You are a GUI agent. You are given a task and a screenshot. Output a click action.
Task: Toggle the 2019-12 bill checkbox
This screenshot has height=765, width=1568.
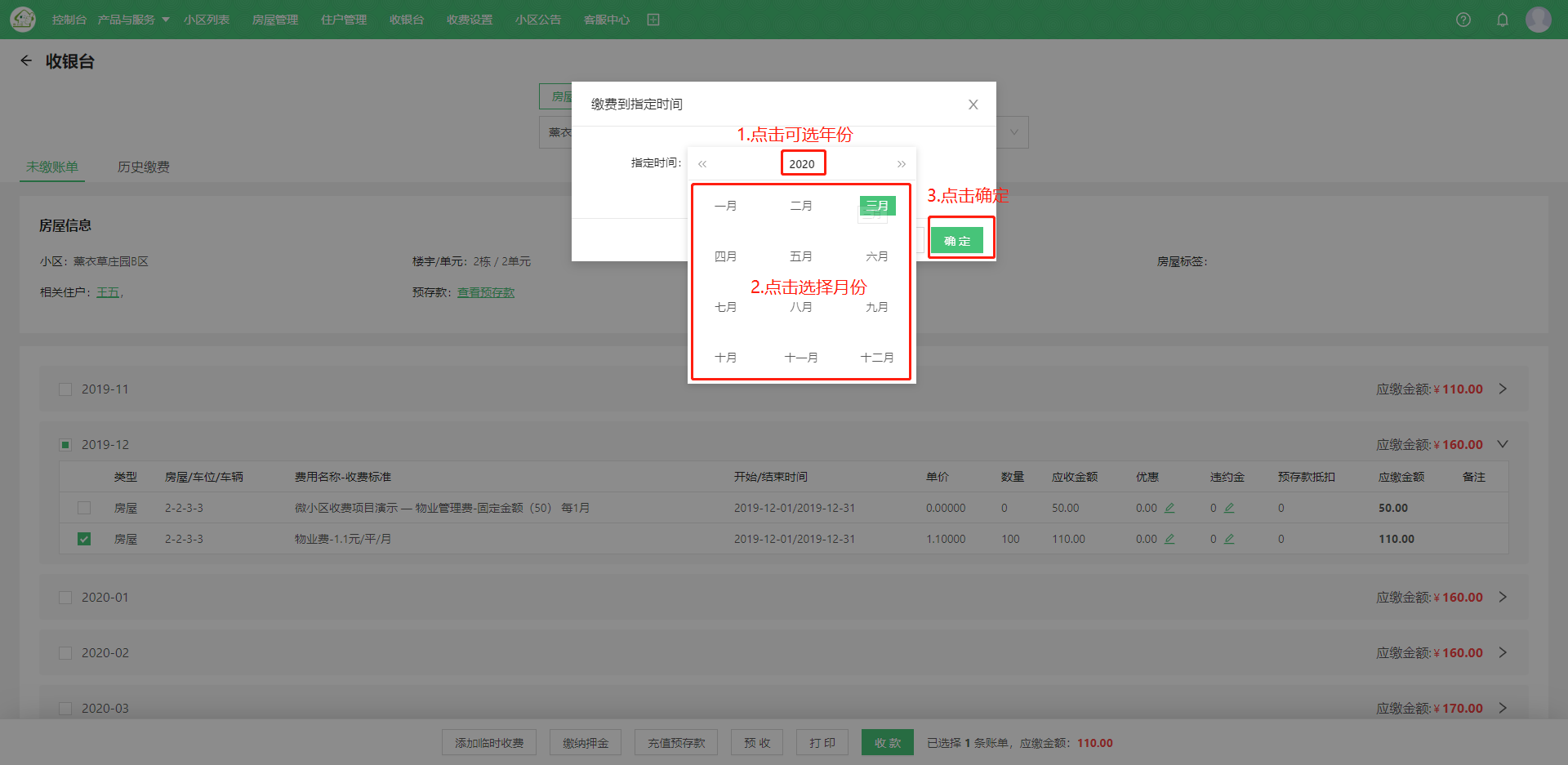[65, 445]
